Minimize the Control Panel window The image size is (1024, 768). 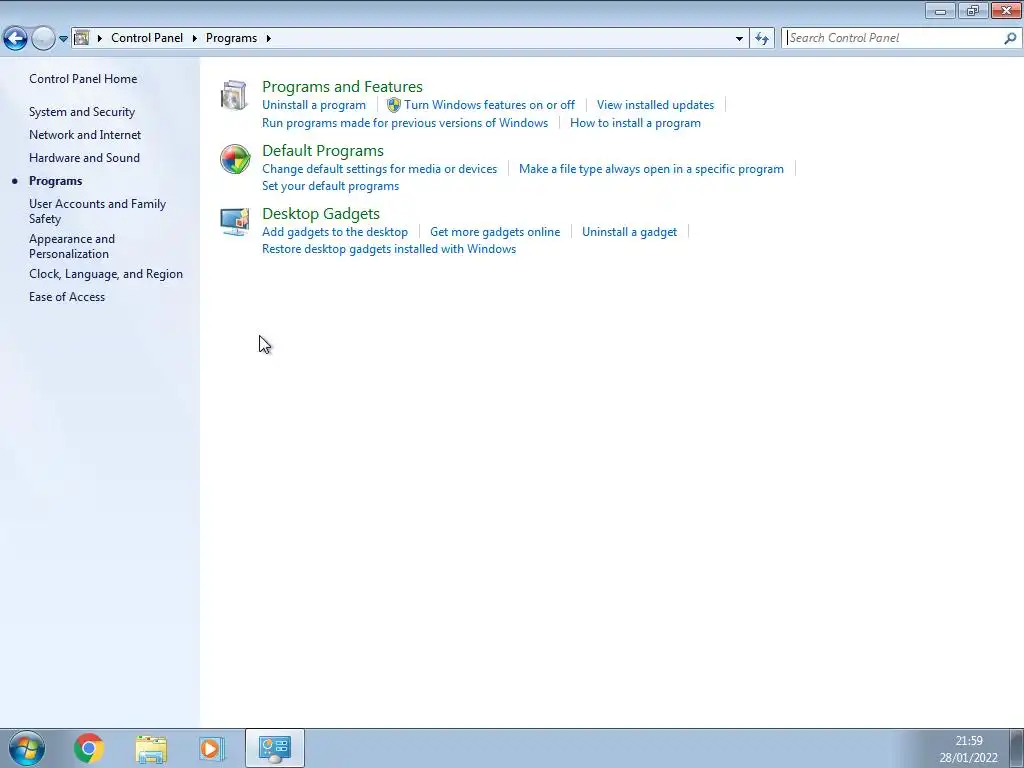click(940, 10)
